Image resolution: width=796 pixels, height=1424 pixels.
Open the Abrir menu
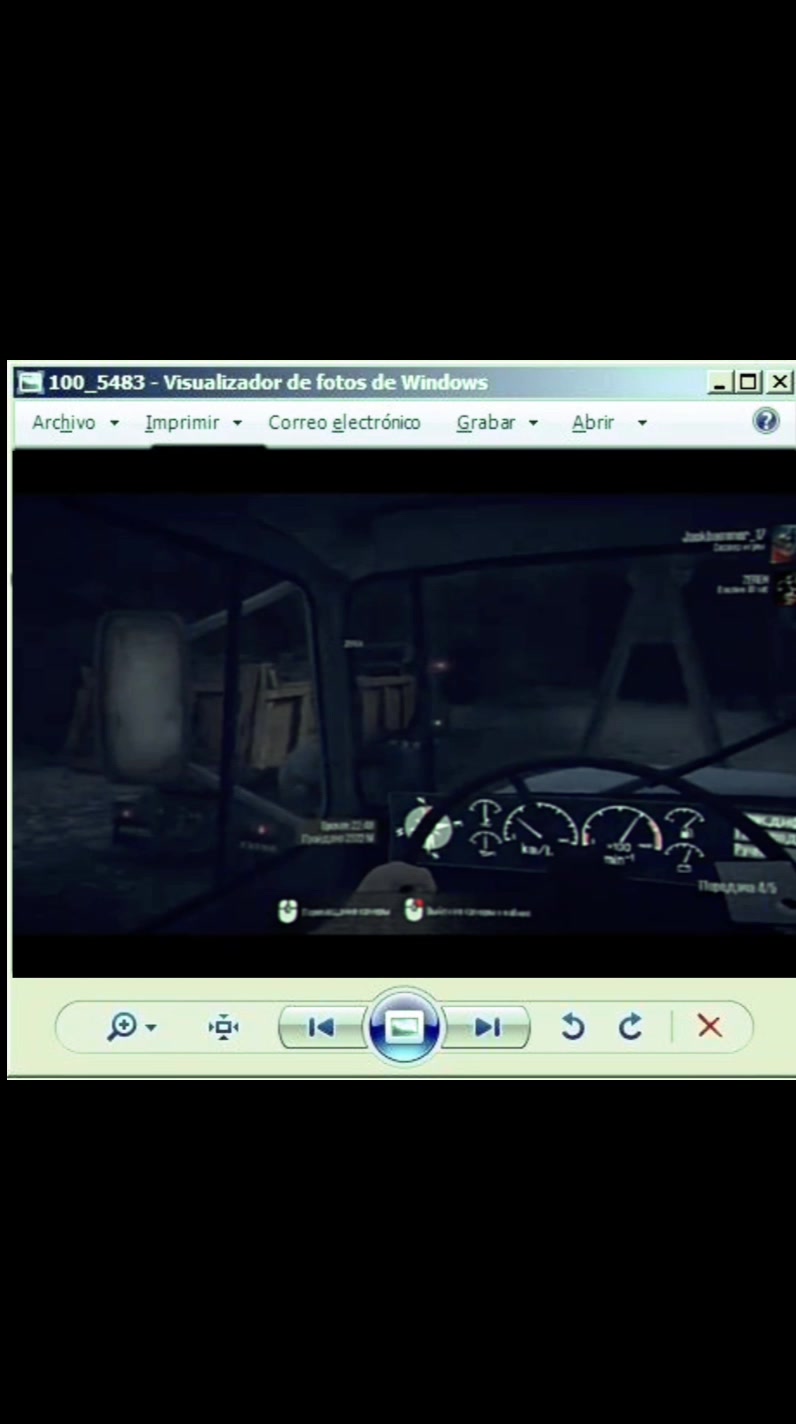pos(593,423)
